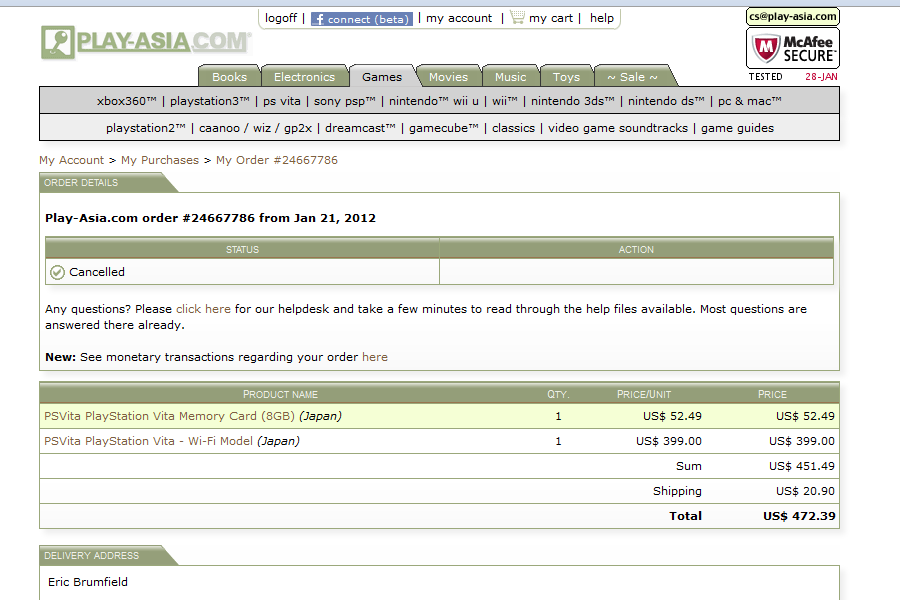Click the sum value US$ 451.49

pyautogui.click(x=802, y=466)
